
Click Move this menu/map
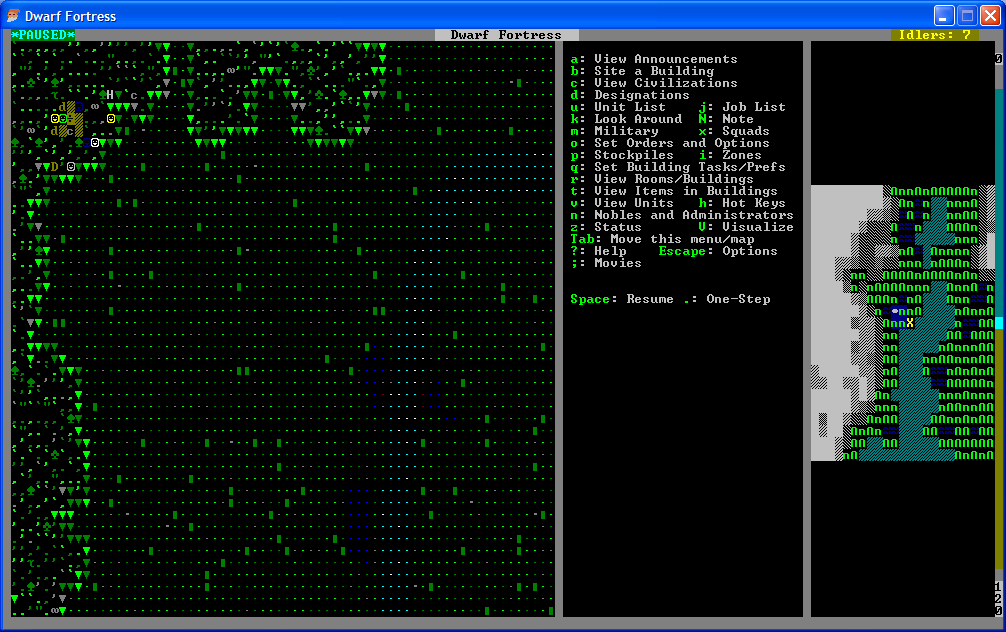click(x=662, y=239)
